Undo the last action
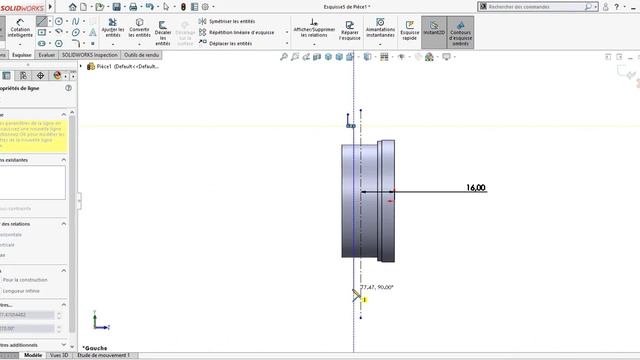Viewport: 640px width, 360px height. click(x=149, y=7)
